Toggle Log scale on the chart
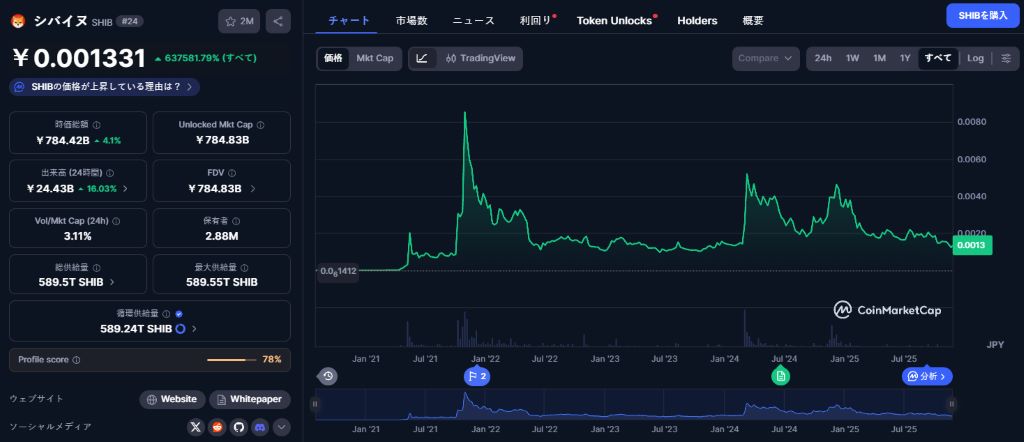Viewport: 1024px width, 442px height. [975, 58]
